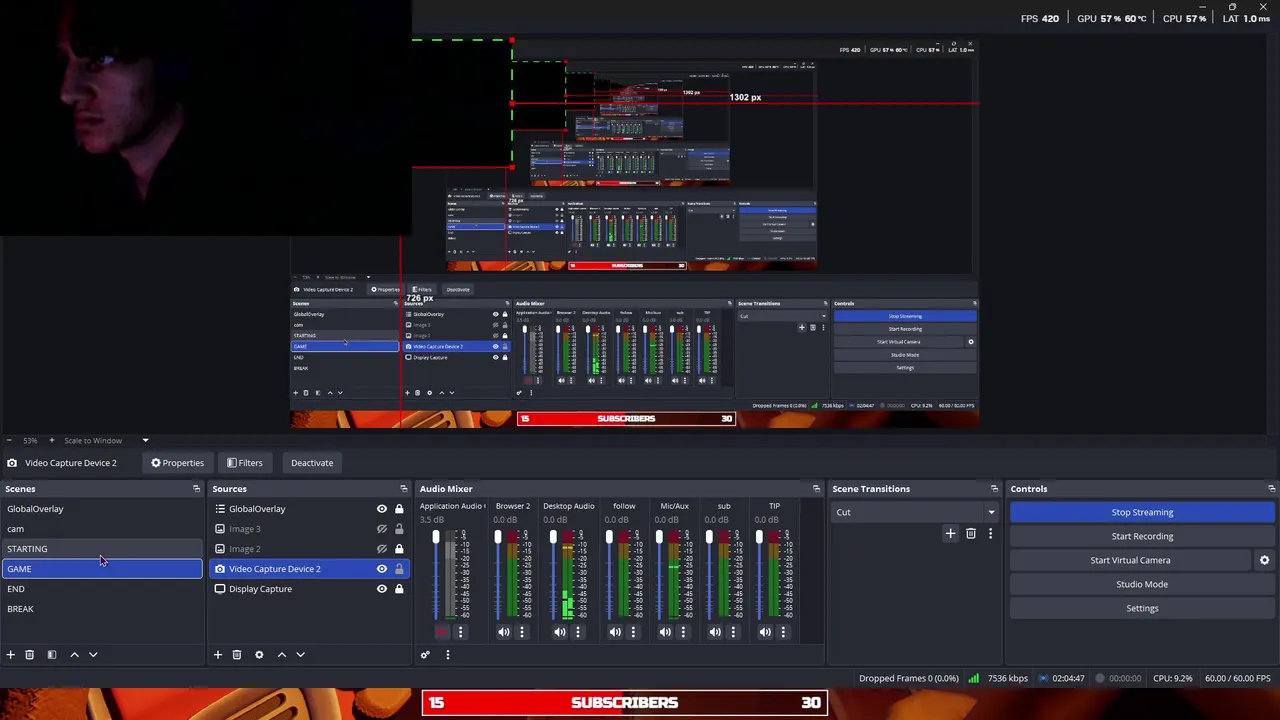Image resolution: width=1280 pixels, height=720 pixels.
Task: Add a scene transition with plus
Action: click(950, 533)
